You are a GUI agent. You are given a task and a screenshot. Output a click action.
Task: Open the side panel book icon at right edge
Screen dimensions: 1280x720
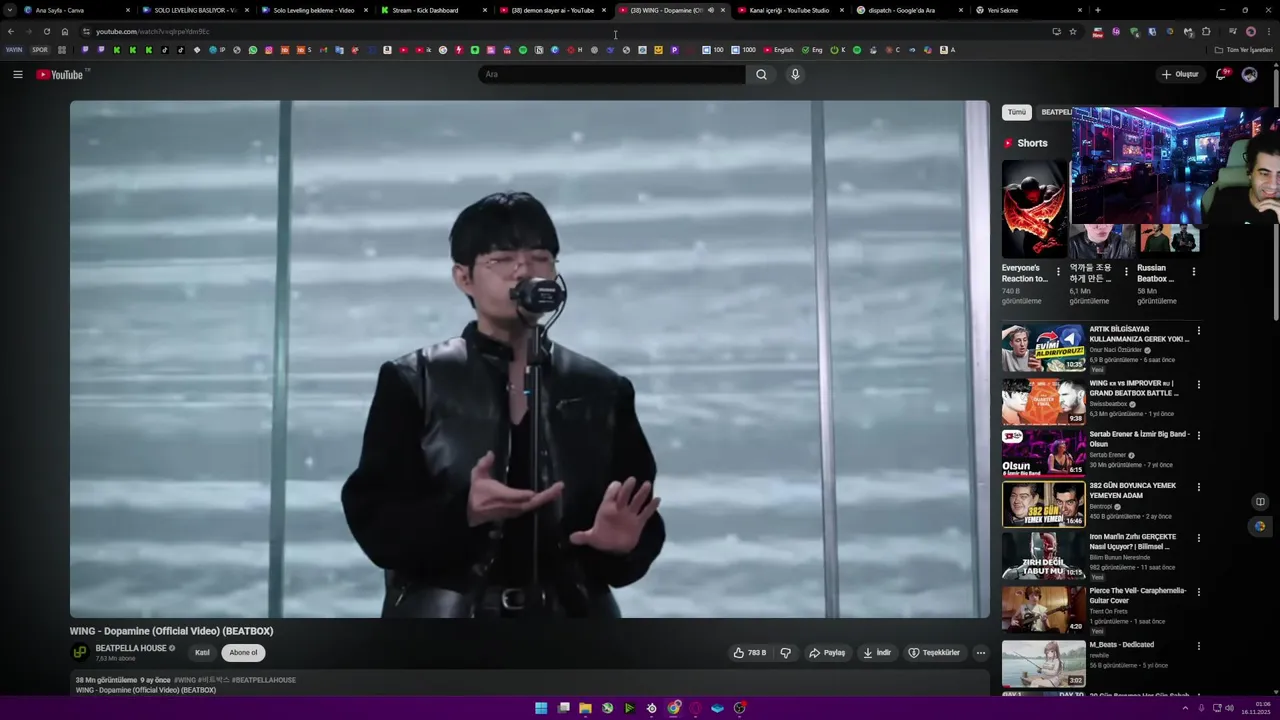(1260, 502)
